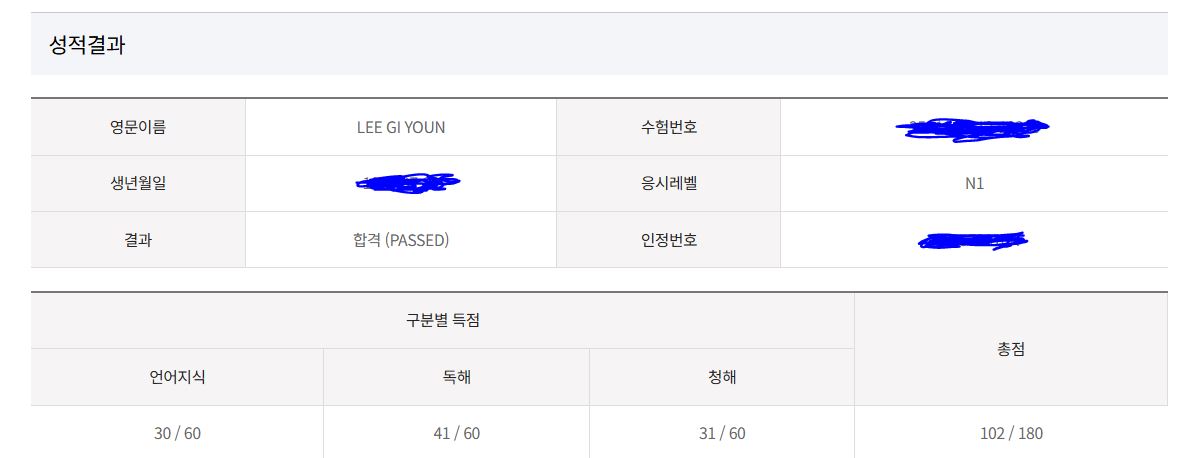1178x458 pixels.
Task: Click the 성적결과 section heading
Action: [87, 45]
